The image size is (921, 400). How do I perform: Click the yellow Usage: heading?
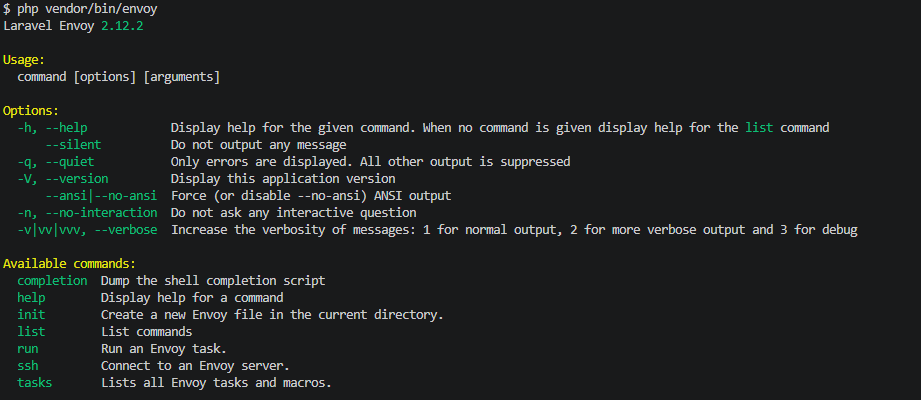[31, 60]
